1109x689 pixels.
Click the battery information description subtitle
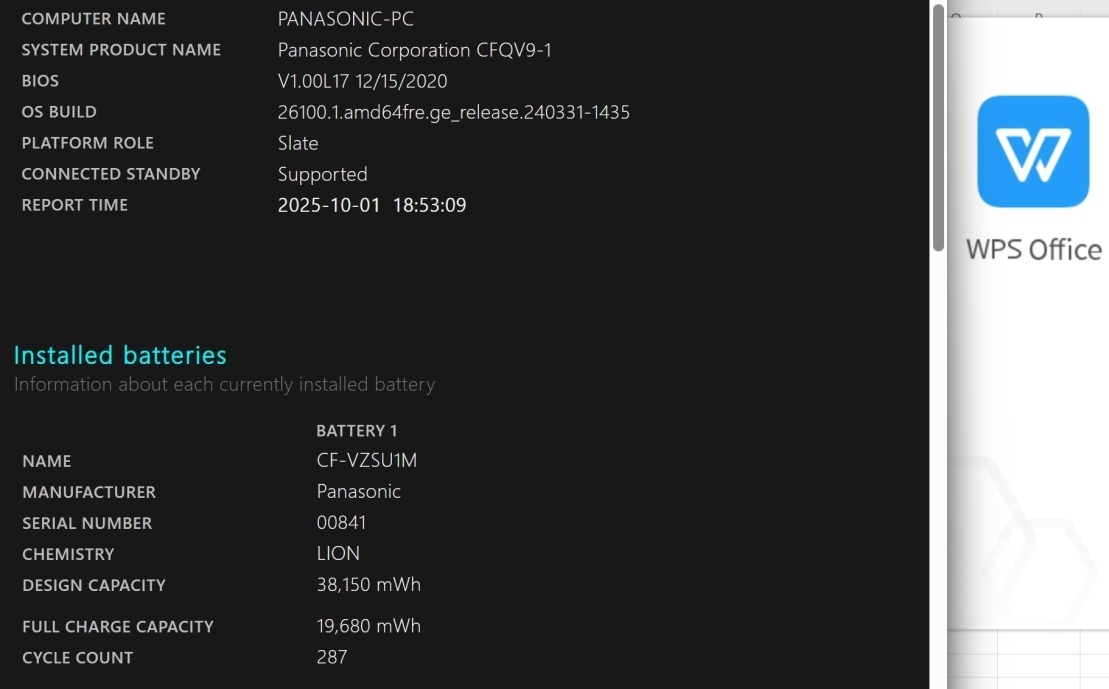224,384
